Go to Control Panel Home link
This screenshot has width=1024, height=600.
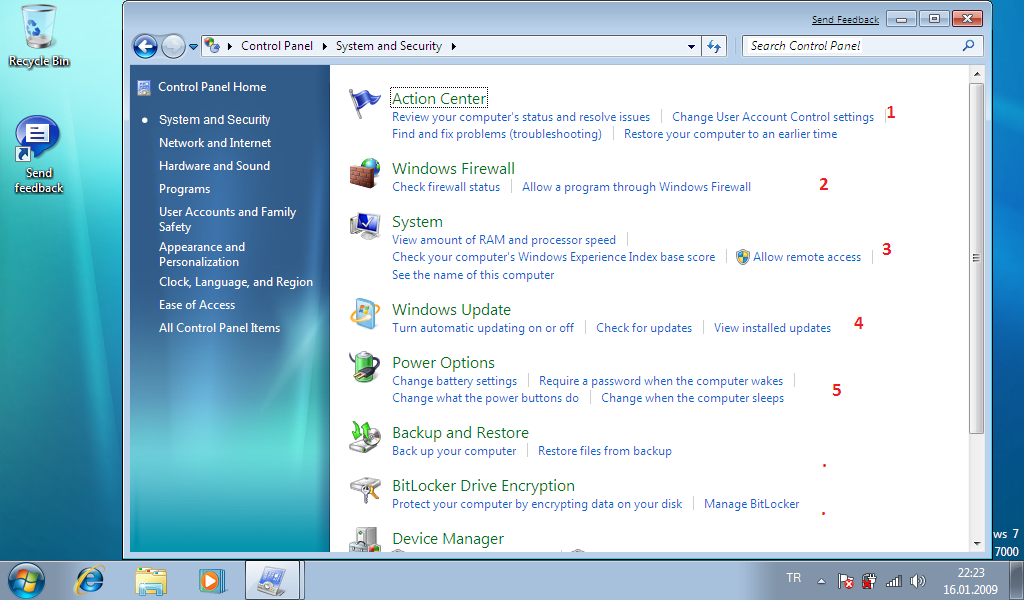(212, 87)
